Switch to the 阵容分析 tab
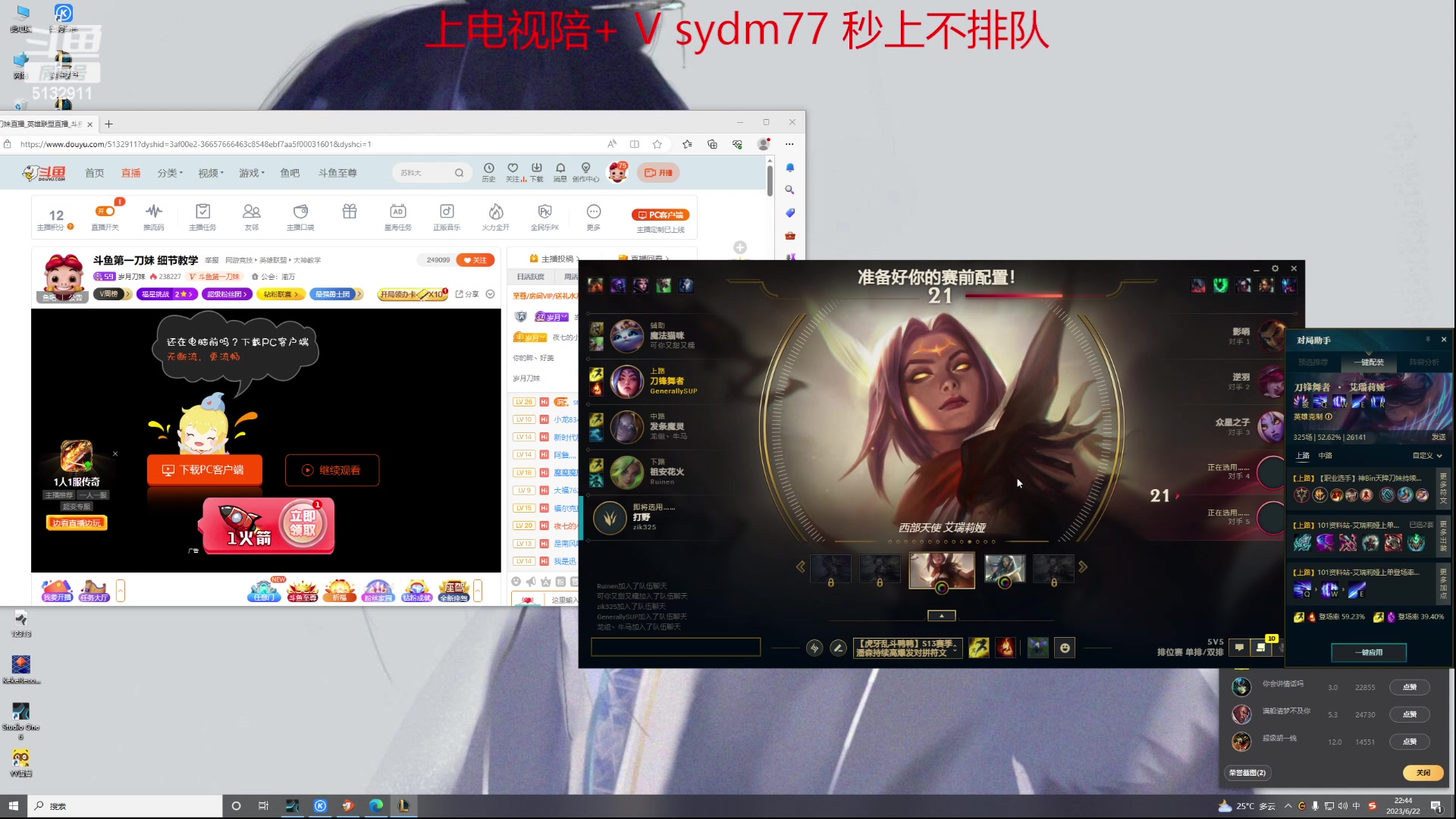1456x819 pixels. click(1423, 362)
